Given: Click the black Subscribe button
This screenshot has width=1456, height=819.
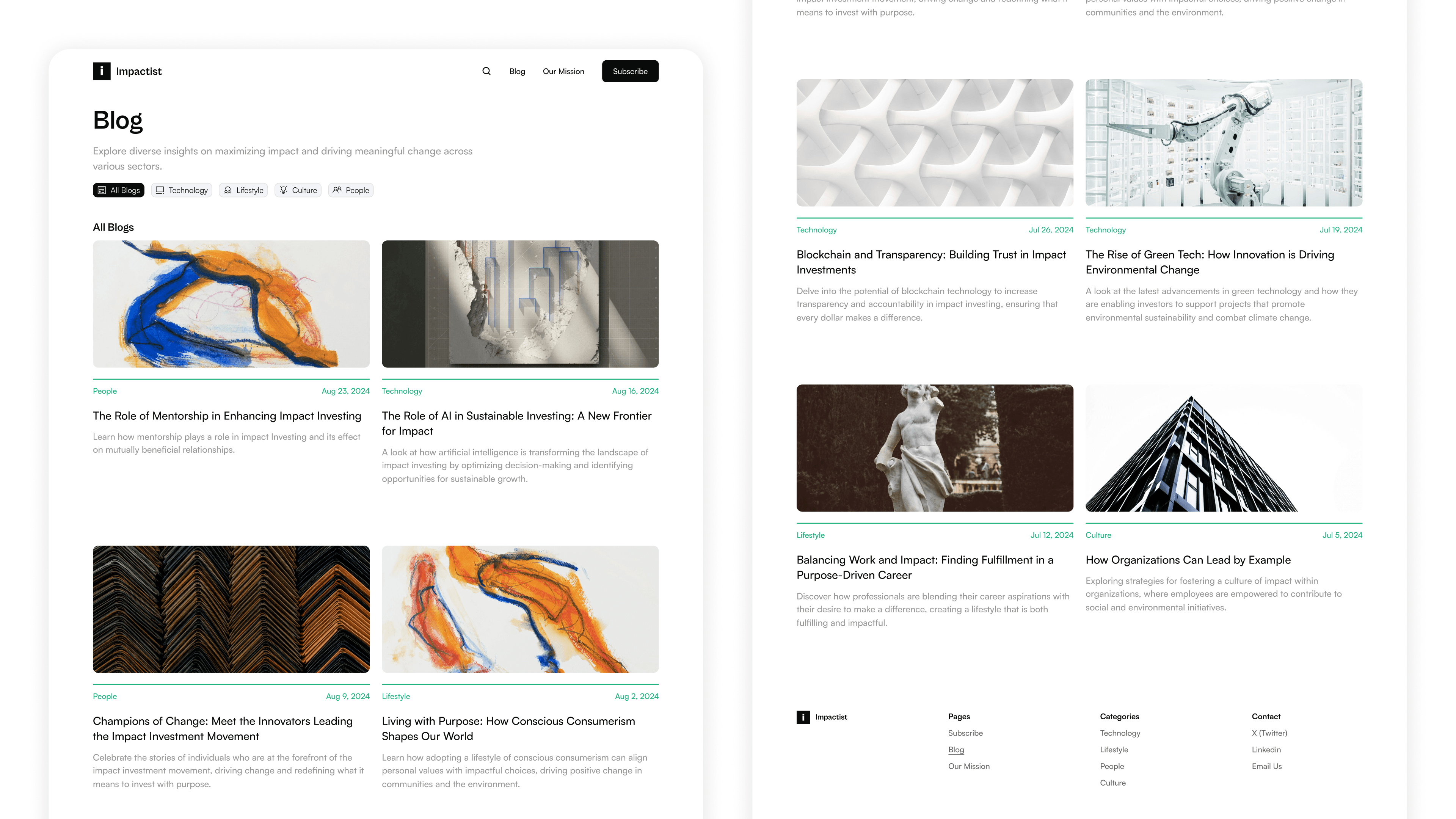Looking at the screenshot, I should point(630,71).
